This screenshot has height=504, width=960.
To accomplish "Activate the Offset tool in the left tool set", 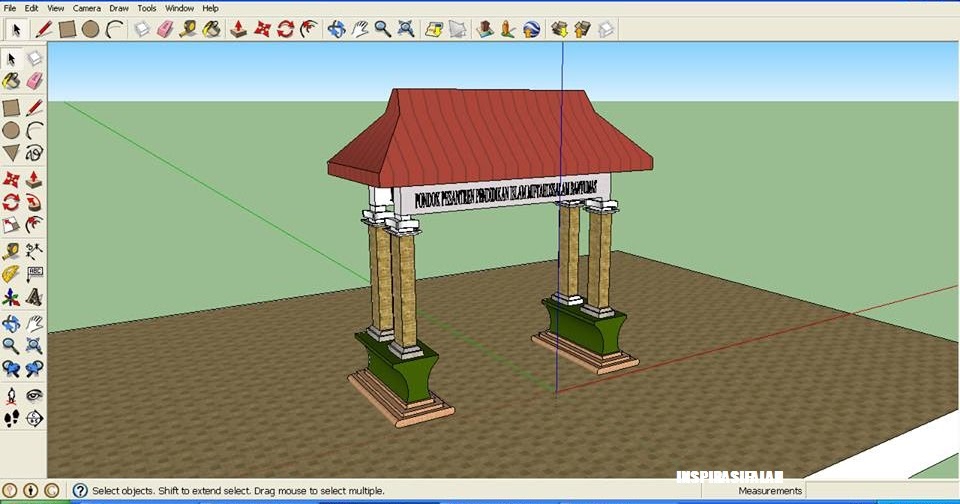I will [34, 224].
